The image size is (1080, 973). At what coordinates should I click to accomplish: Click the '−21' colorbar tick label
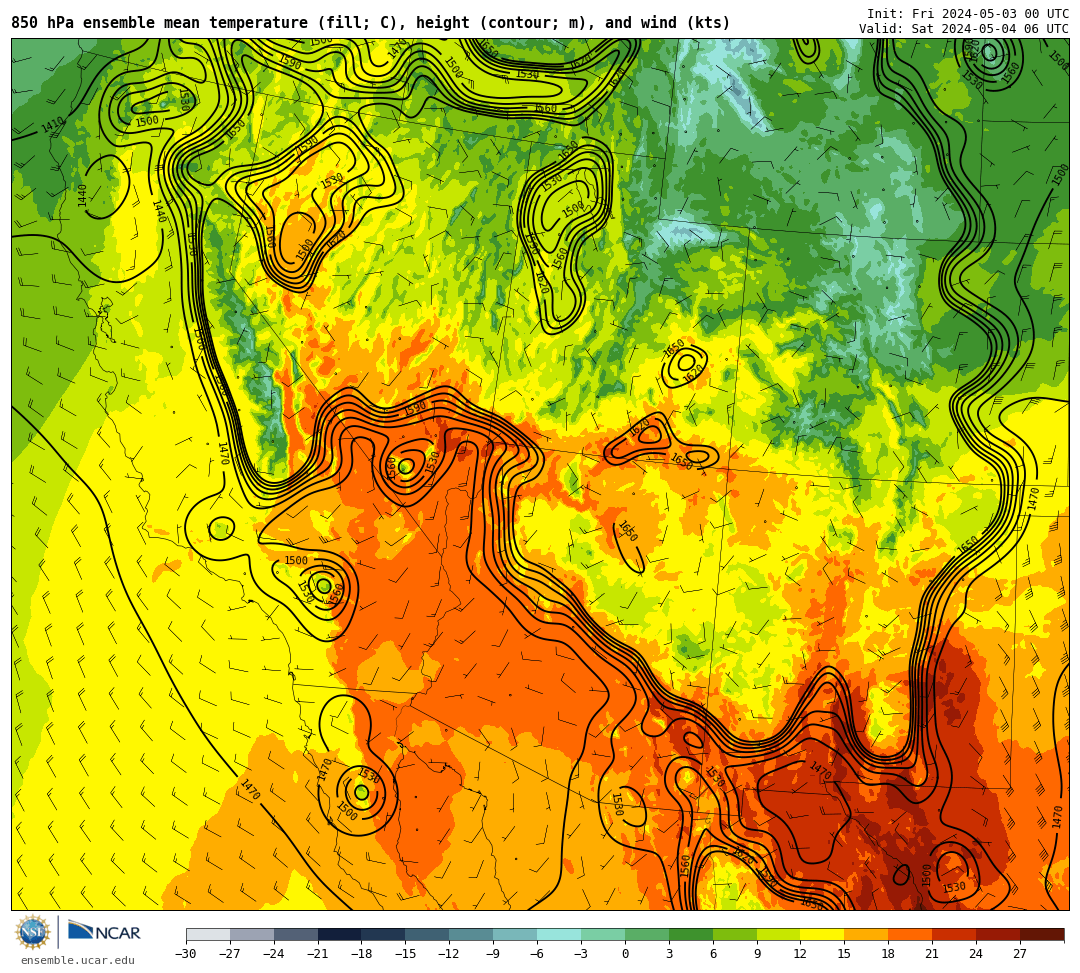(318, 954)
